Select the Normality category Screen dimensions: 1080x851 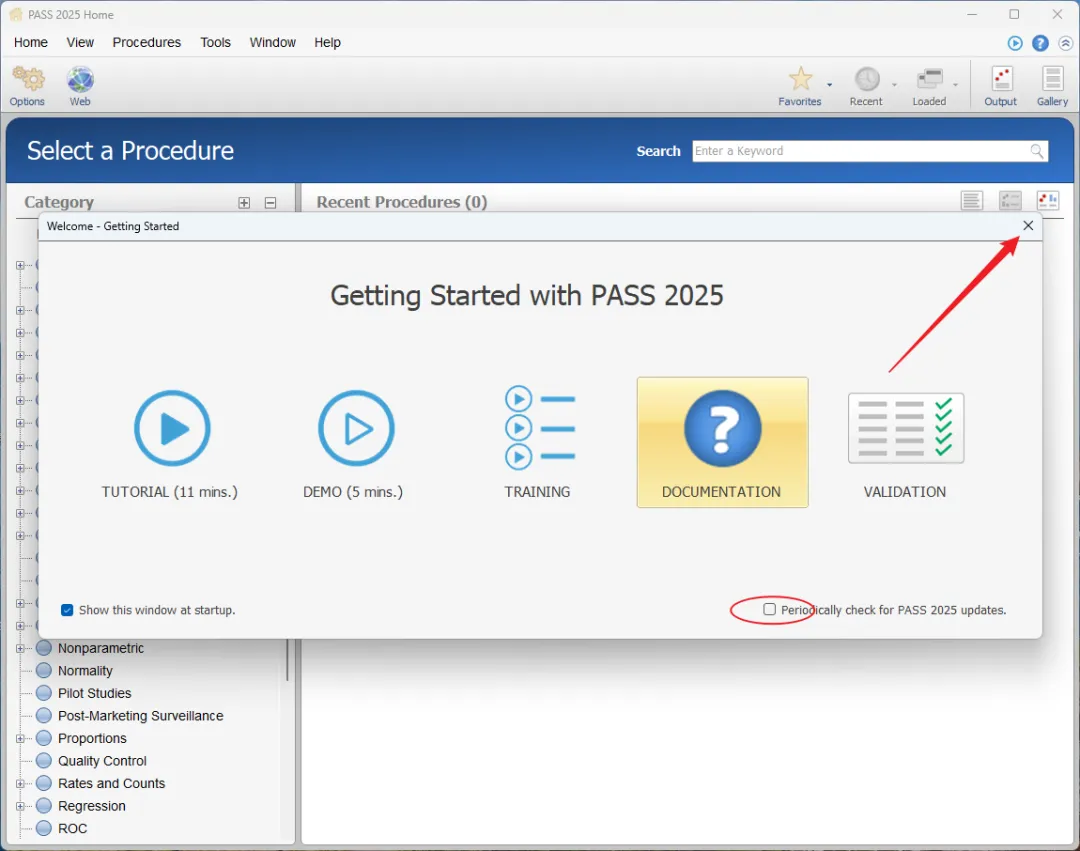click(x=85, y=671)
